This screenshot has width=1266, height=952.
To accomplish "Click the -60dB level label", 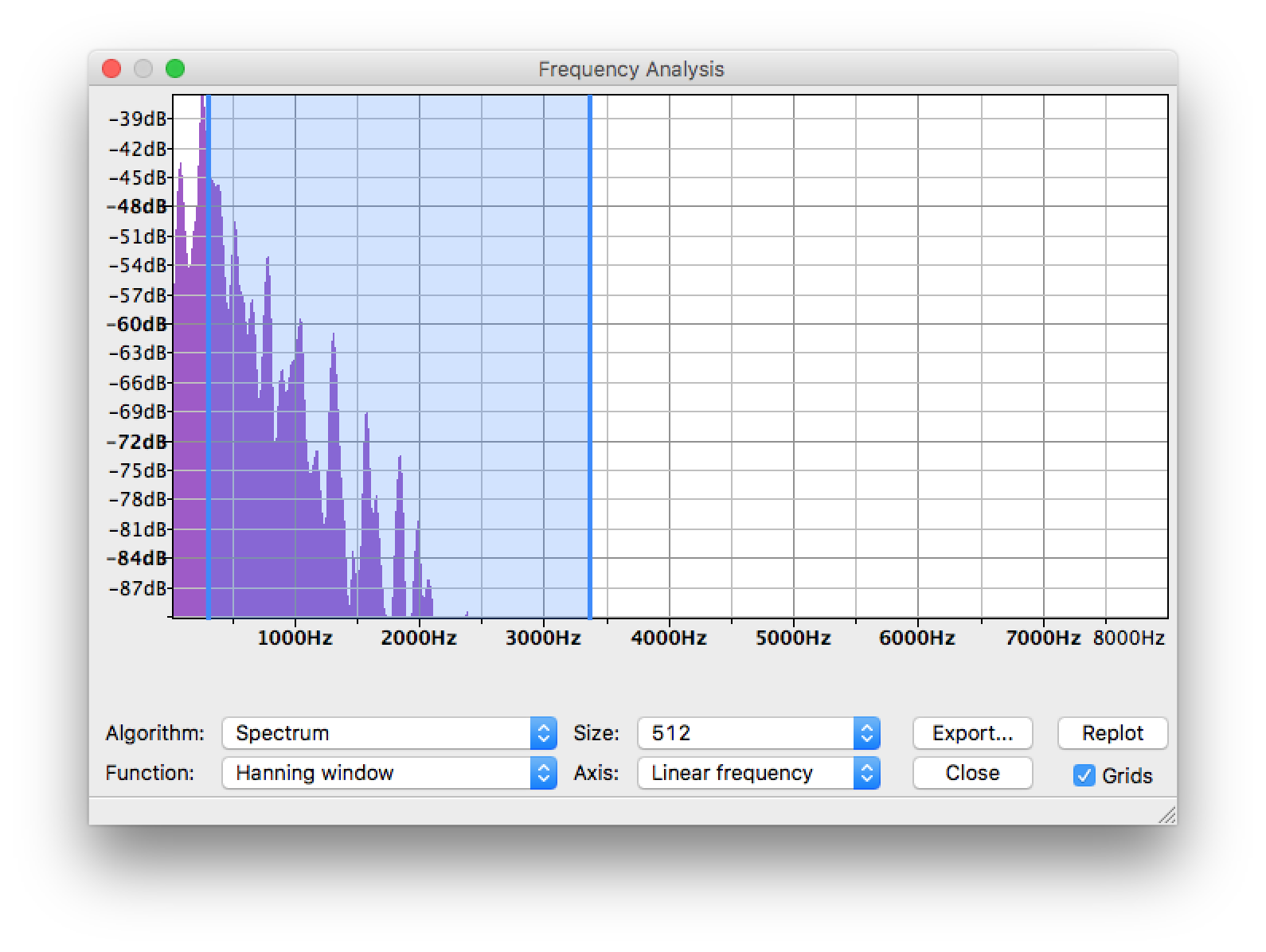I will 138,325.
